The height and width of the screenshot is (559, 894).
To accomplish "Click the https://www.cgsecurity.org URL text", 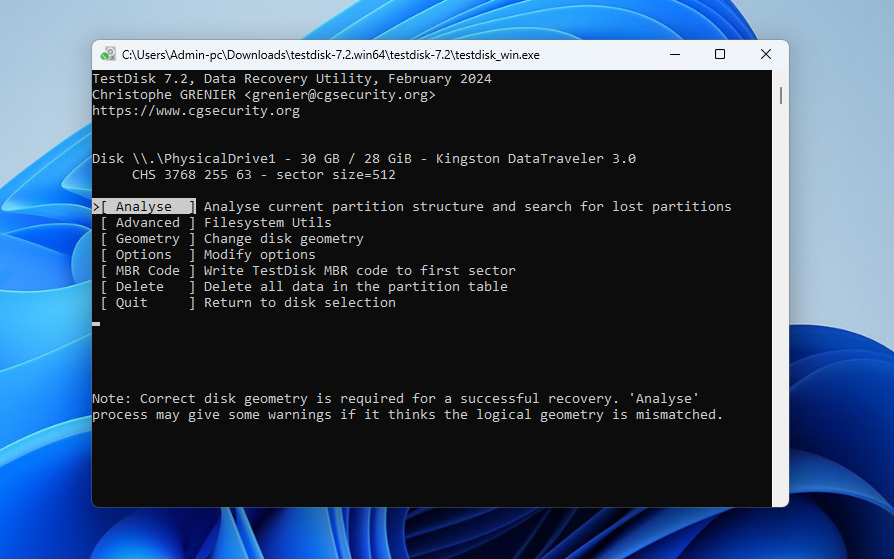I will point(196,111).
